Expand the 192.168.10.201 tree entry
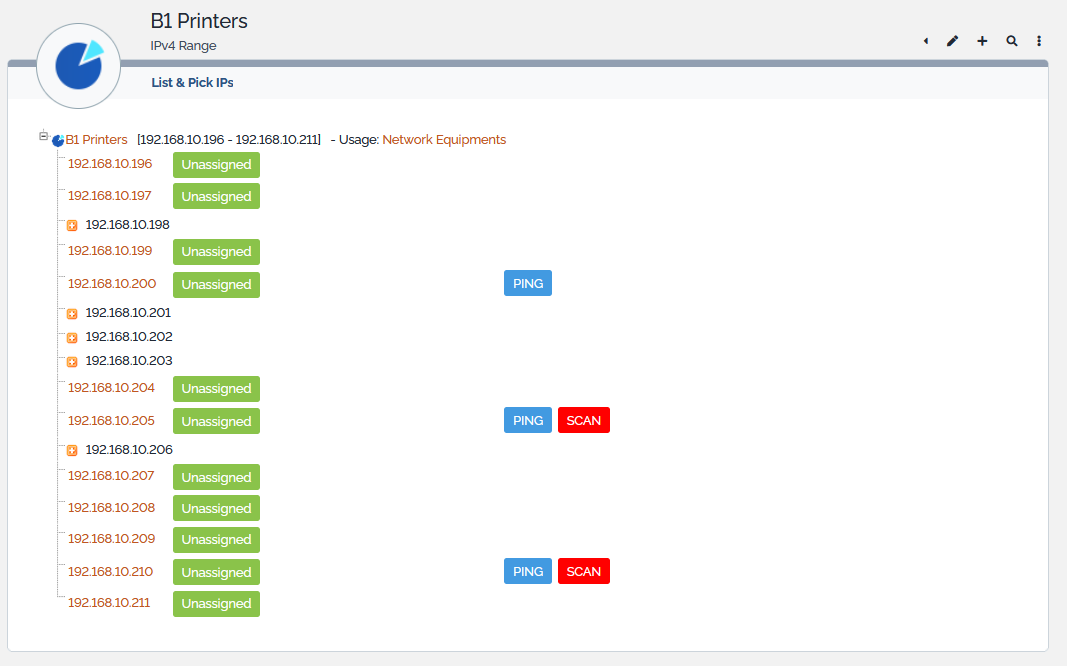This screenshot has width=1067, height=666. click(72, 314)
